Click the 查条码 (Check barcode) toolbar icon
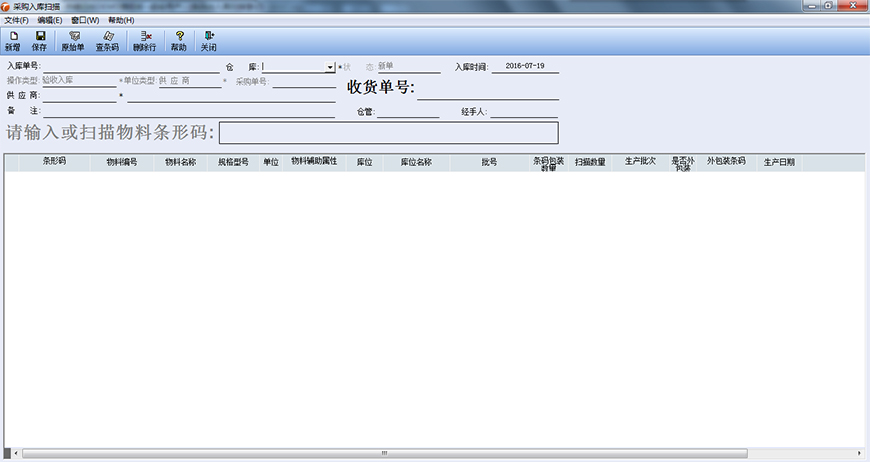 (107, 41)
